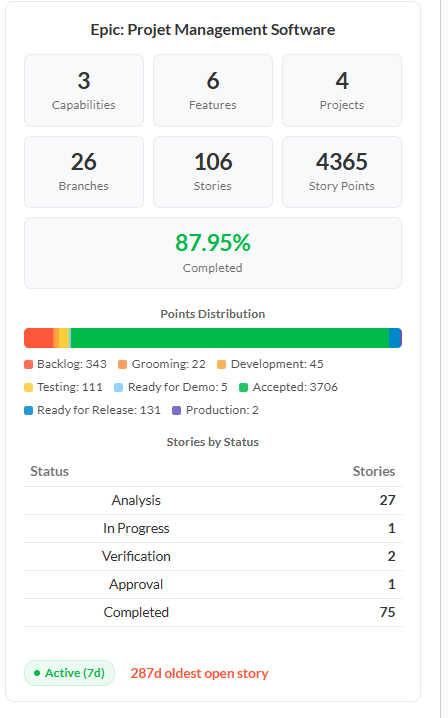Open the 26 Branches card
Viewport: 448px width, 718px height.
(x=84, y=172)
